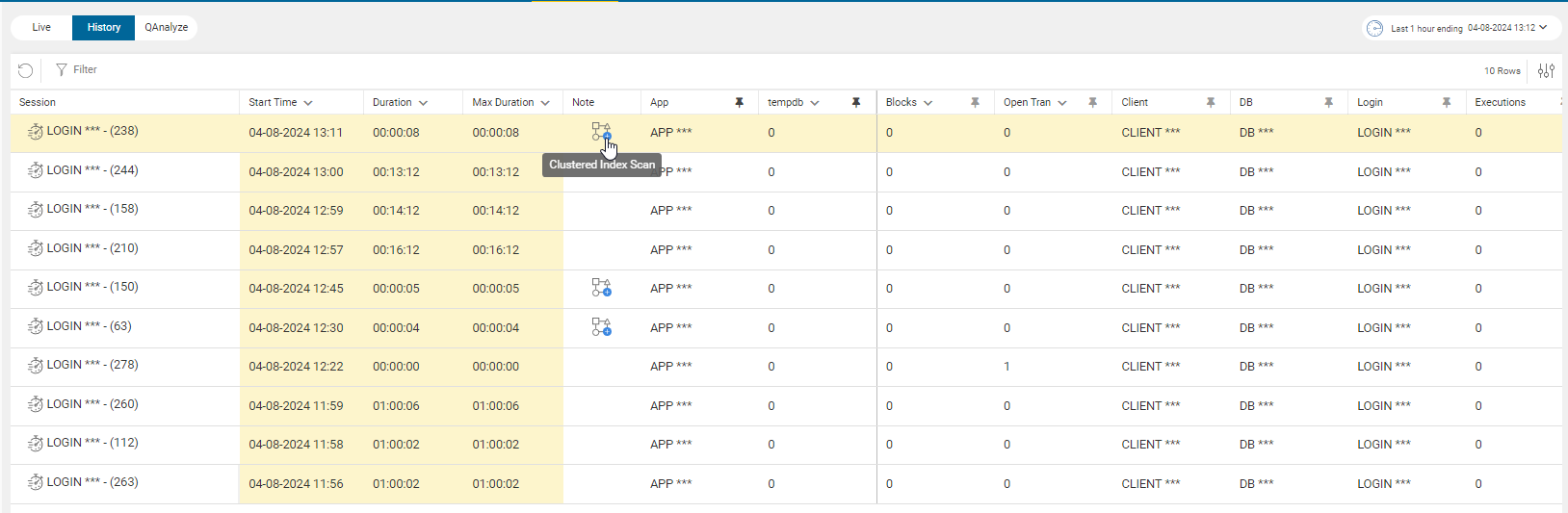Click the clock icon in time range selector

1374,28
